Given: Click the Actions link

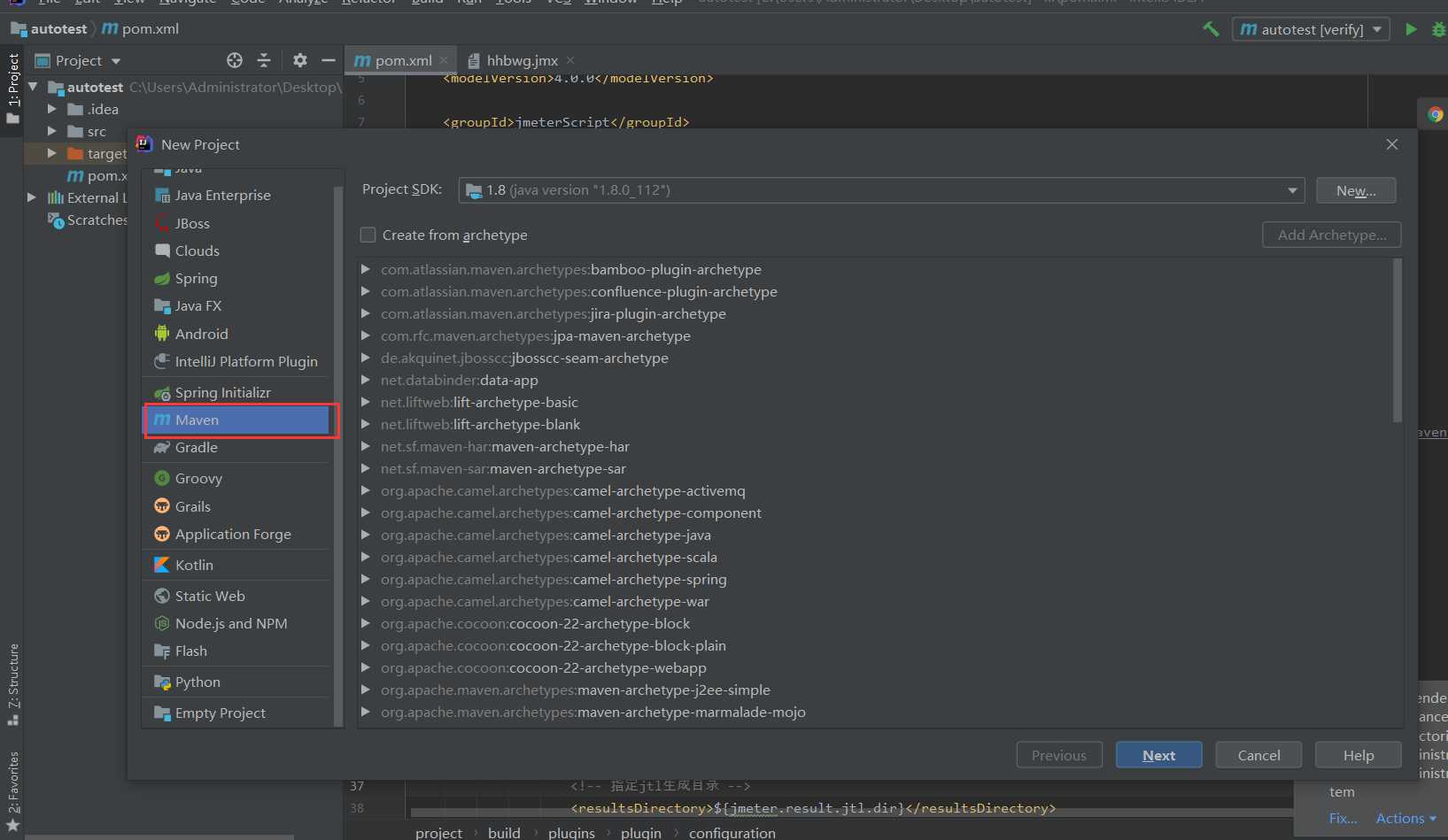Looking at the screenshot, I should click(1405, 819).
